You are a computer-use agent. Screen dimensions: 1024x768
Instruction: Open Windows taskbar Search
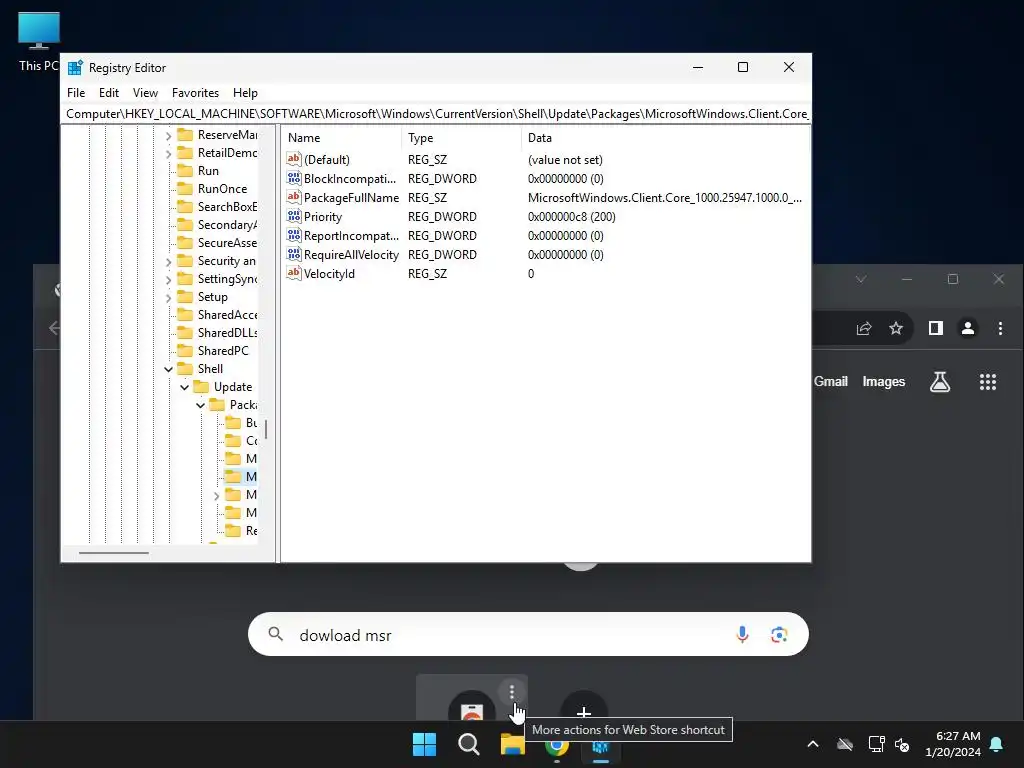(468, 744)
